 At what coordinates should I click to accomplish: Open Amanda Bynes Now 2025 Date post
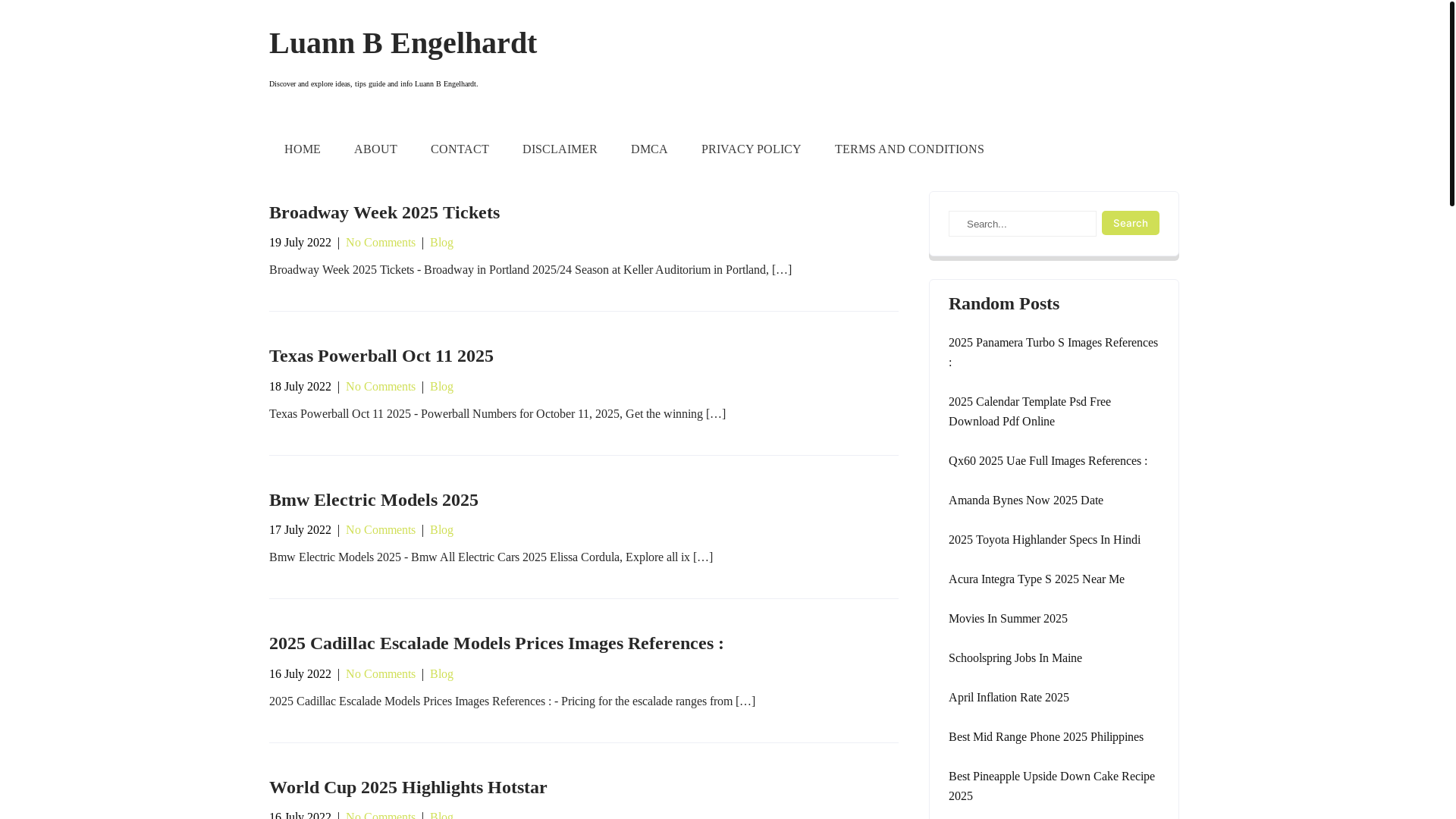pyautogui.click(x=1026, y=500)
